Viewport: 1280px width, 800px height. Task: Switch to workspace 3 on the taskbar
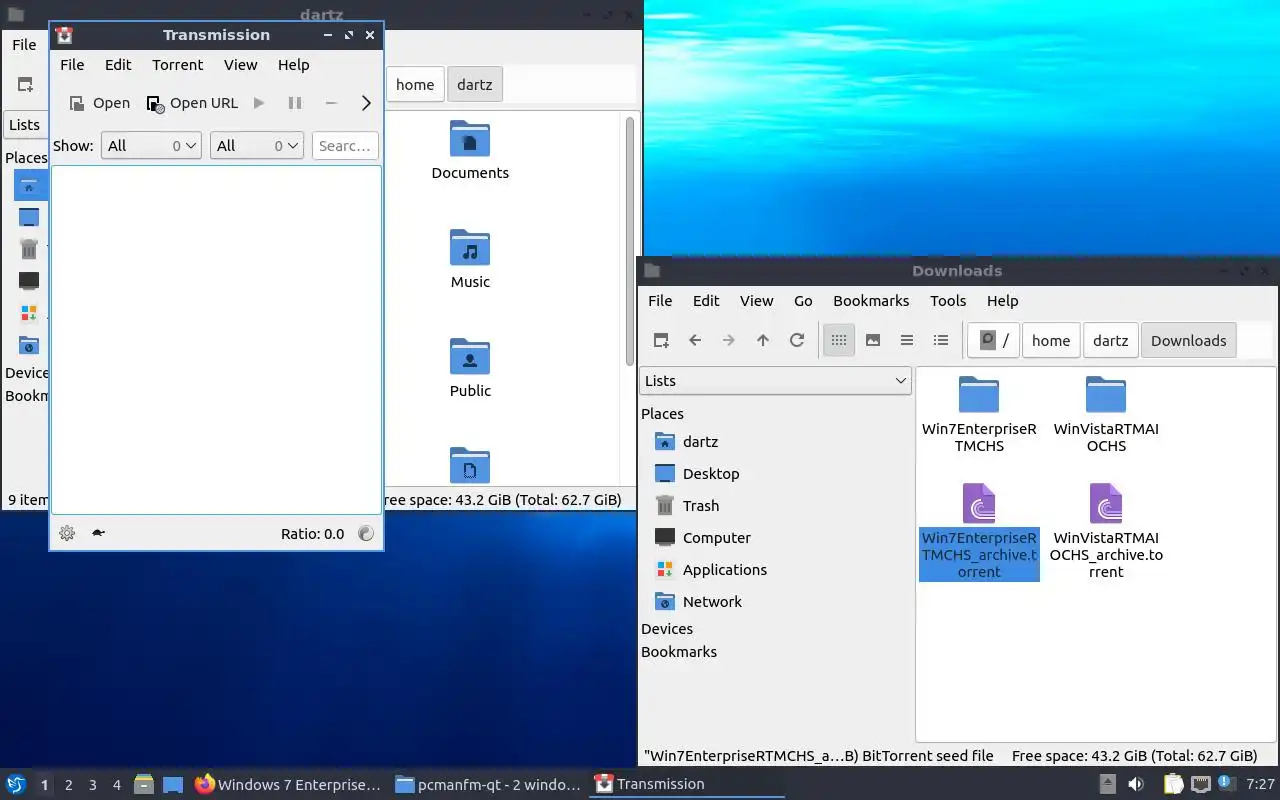coord(93,785)
